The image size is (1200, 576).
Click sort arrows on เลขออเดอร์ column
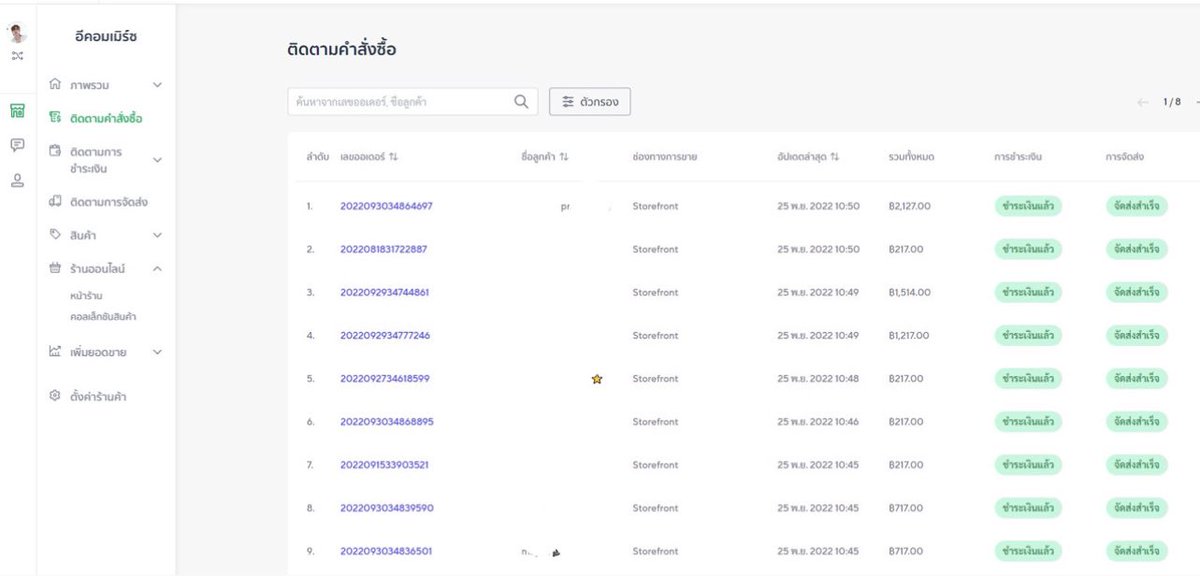[x=393, y=158]
